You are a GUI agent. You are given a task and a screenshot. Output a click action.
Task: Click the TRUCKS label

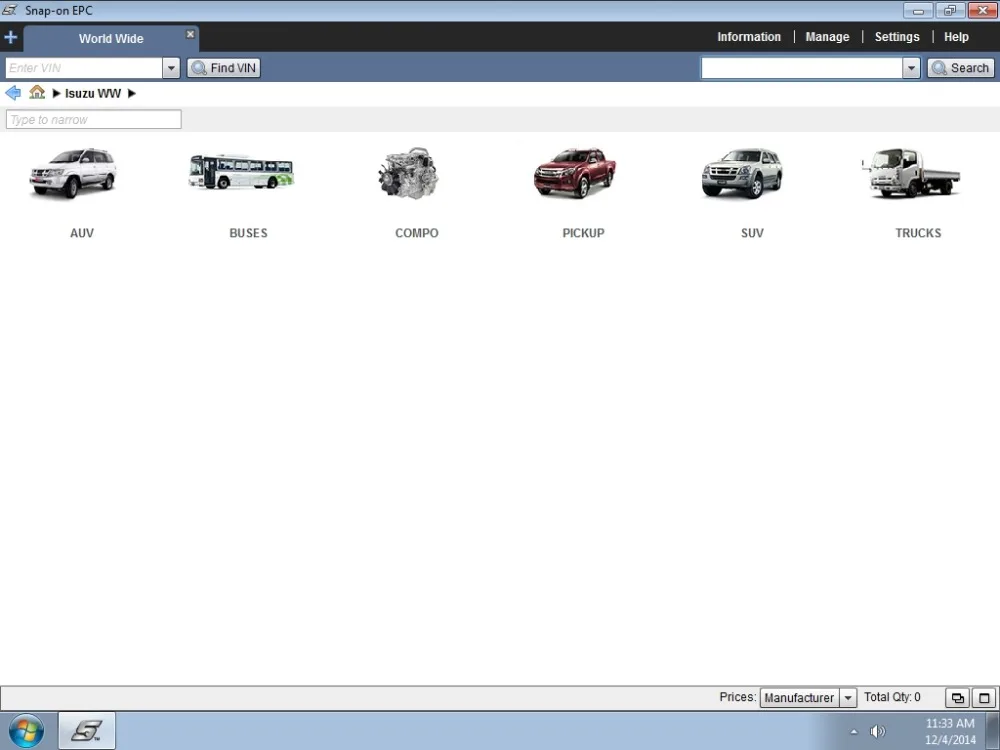click(918, 233)
